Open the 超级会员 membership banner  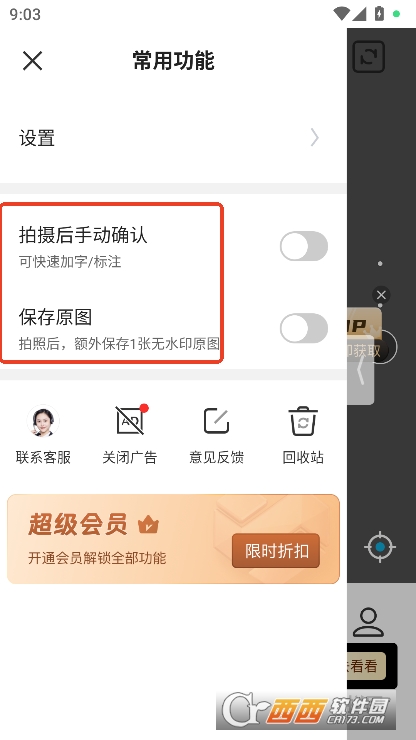click(x=173, y=539)
